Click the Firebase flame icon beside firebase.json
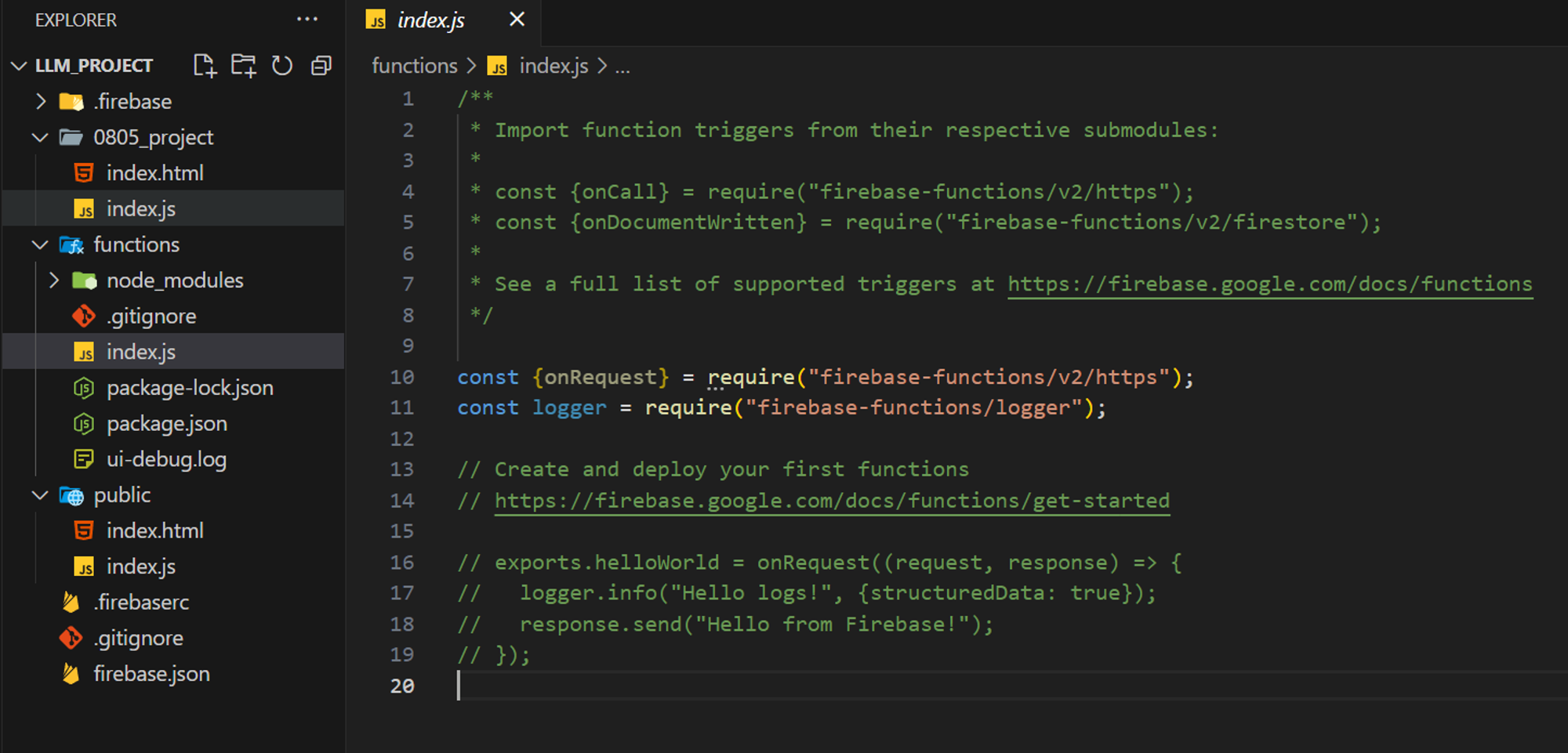 (71, 674)
